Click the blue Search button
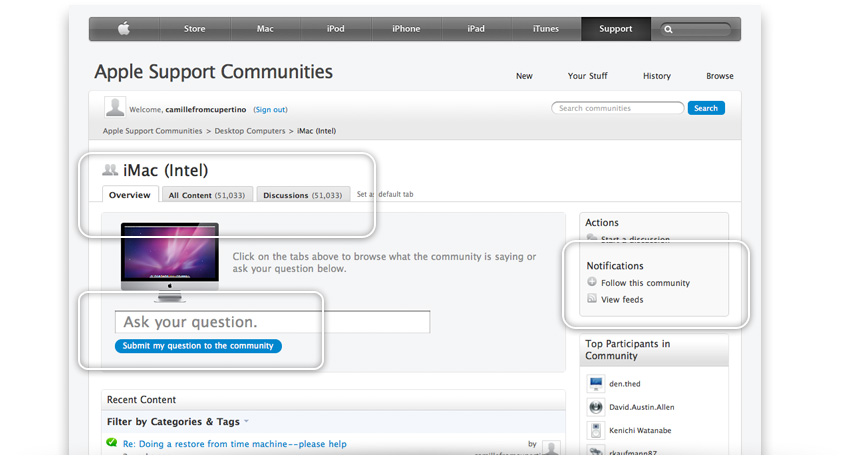 point(706,108)
